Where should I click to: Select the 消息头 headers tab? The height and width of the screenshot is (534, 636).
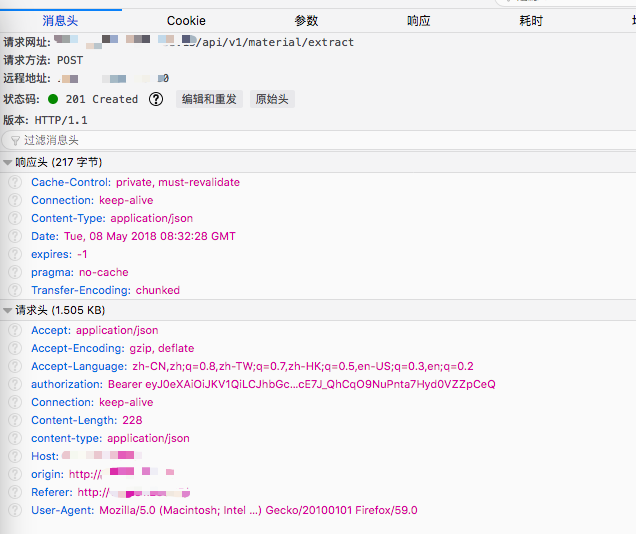click(61, 20)
